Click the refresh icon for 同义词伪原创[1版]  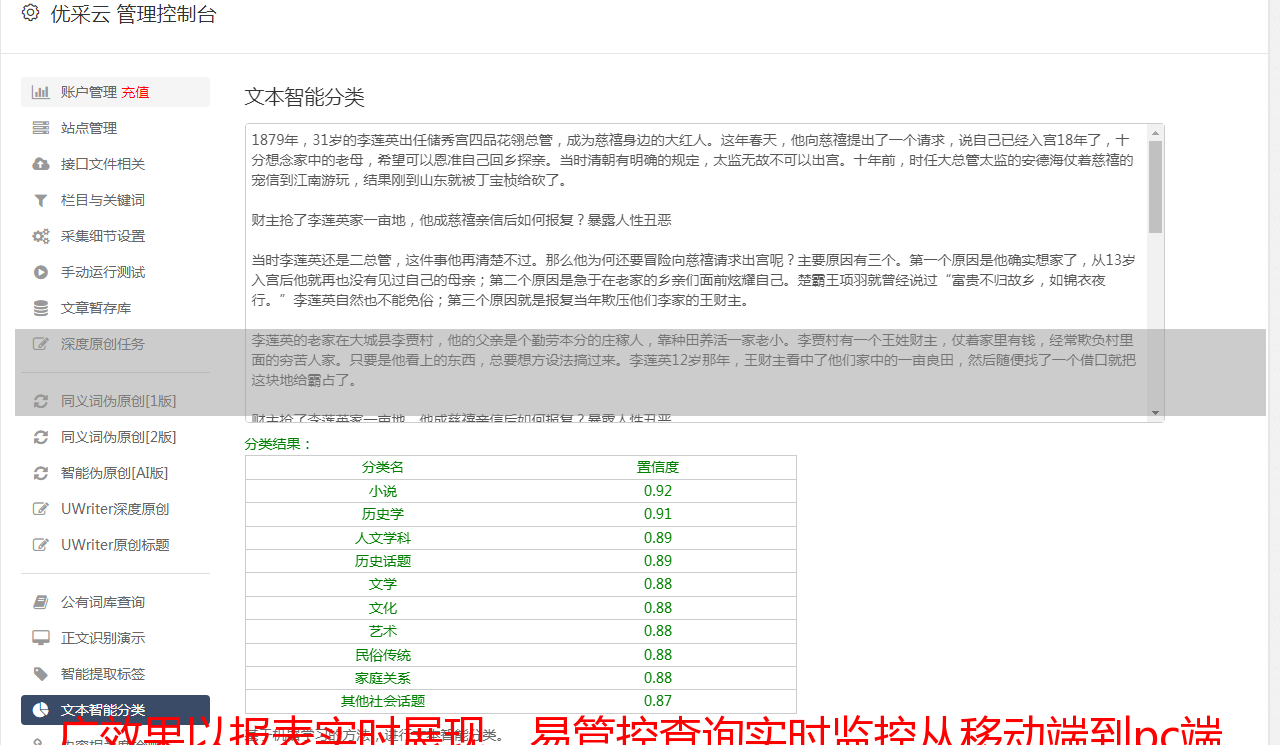41,401
